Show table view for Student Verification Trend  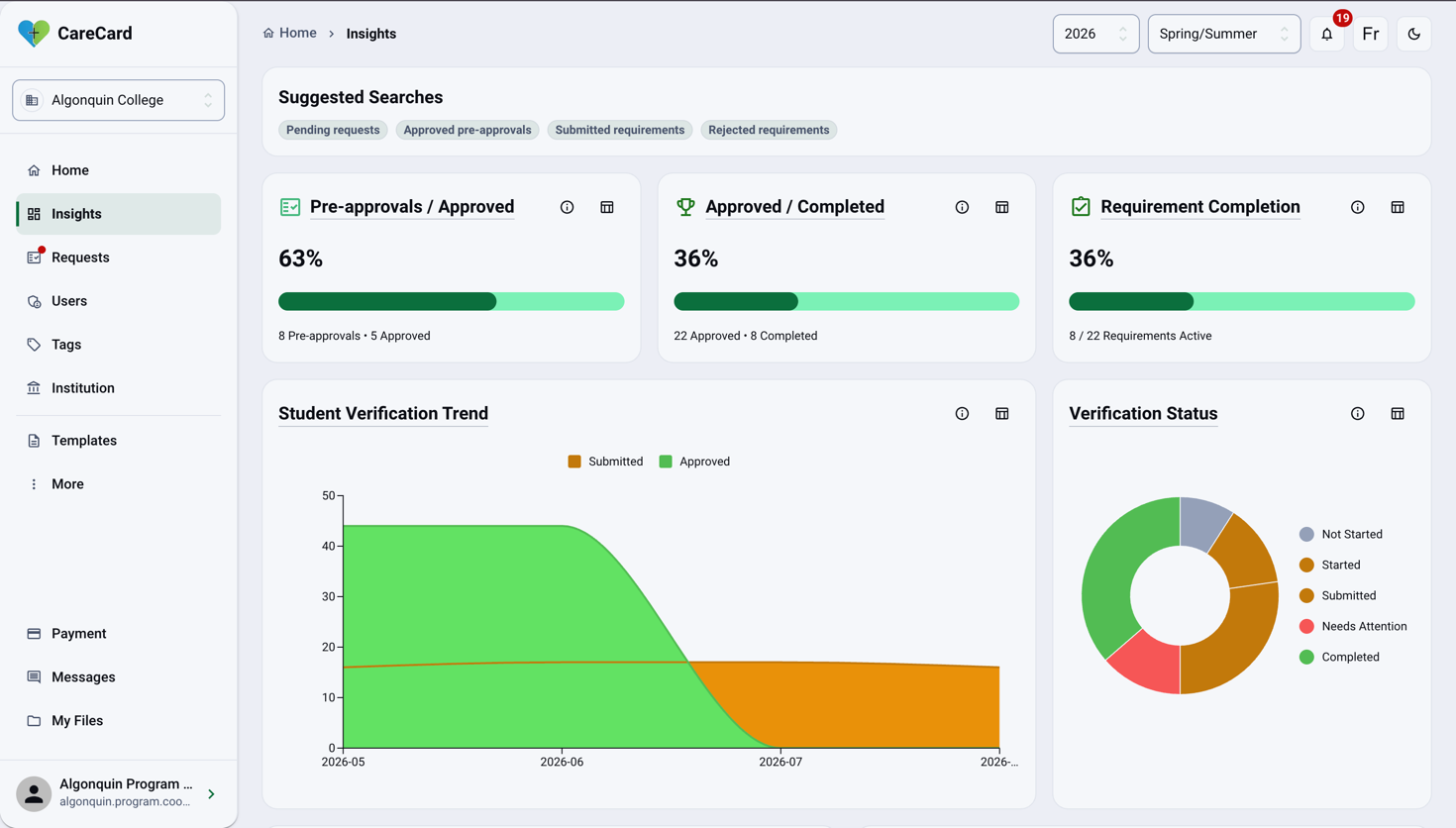[1002, 414]
